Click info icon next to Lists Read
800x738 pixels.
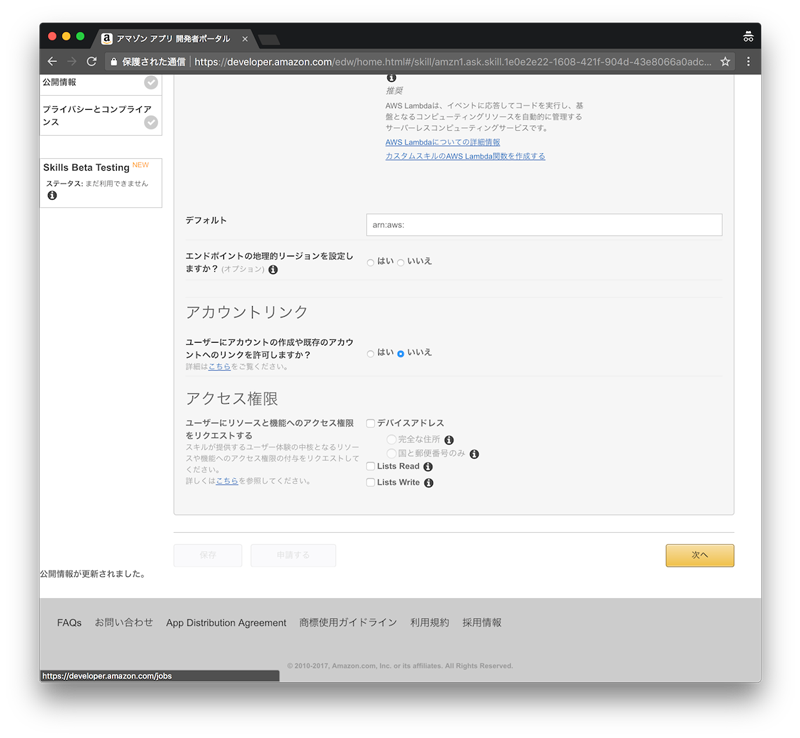click(428, 466)
